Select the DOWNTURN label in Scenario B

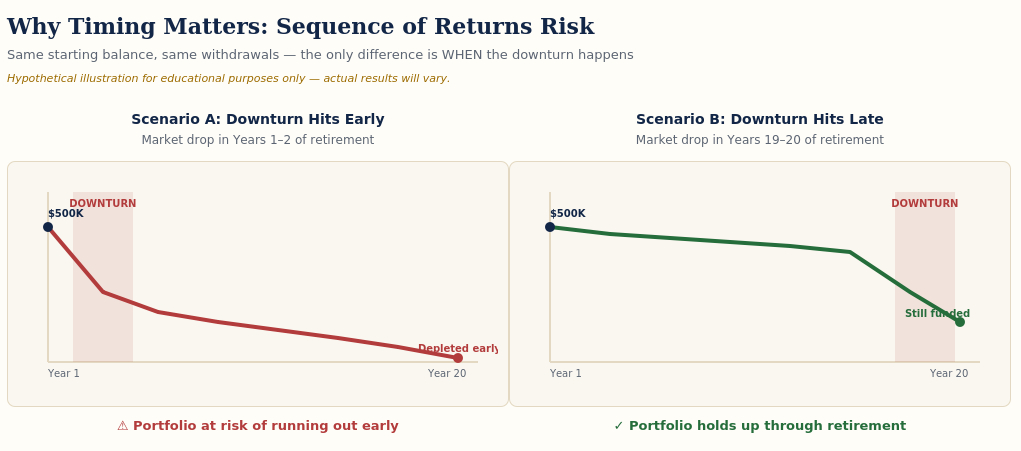925,204
